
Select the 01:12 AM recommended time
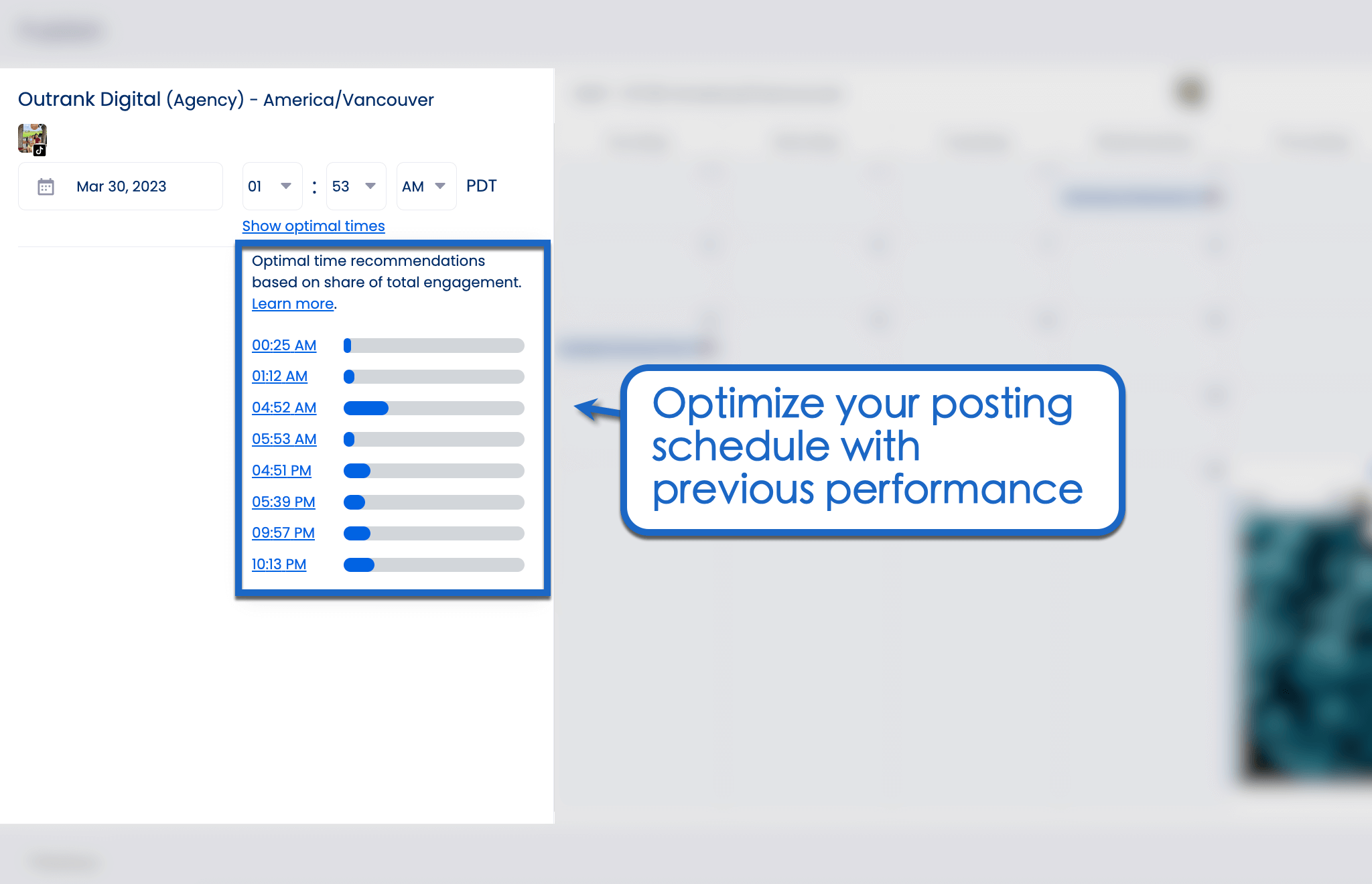[x=279, y=376]
